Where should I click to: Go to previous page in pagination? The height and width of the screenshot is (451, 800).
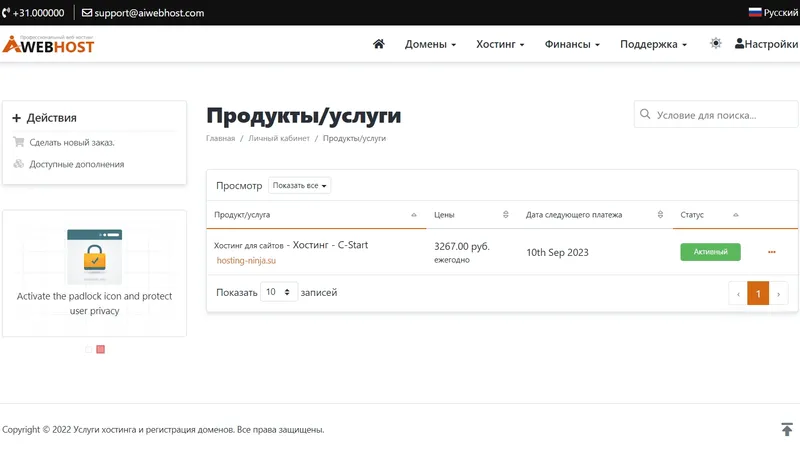point(738,293)
